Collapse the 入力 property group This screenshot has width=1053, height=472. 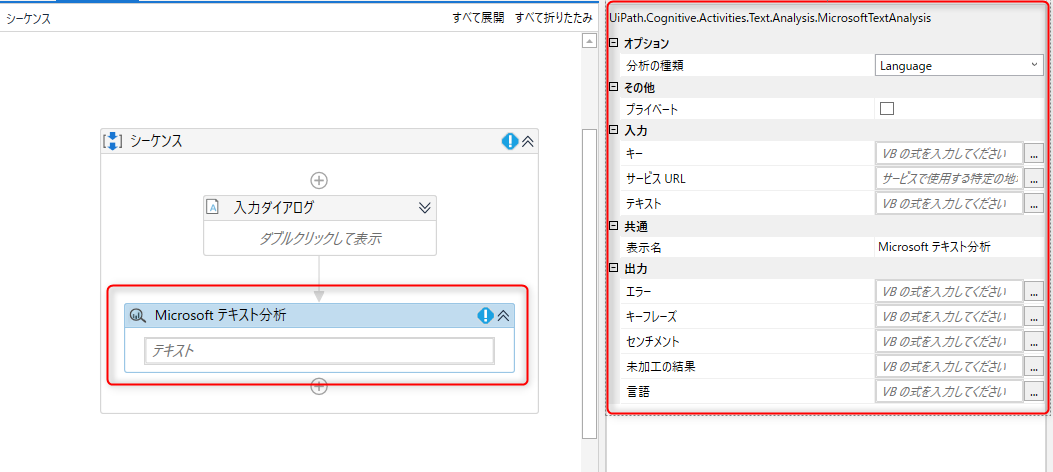click(x=613, y=130)
